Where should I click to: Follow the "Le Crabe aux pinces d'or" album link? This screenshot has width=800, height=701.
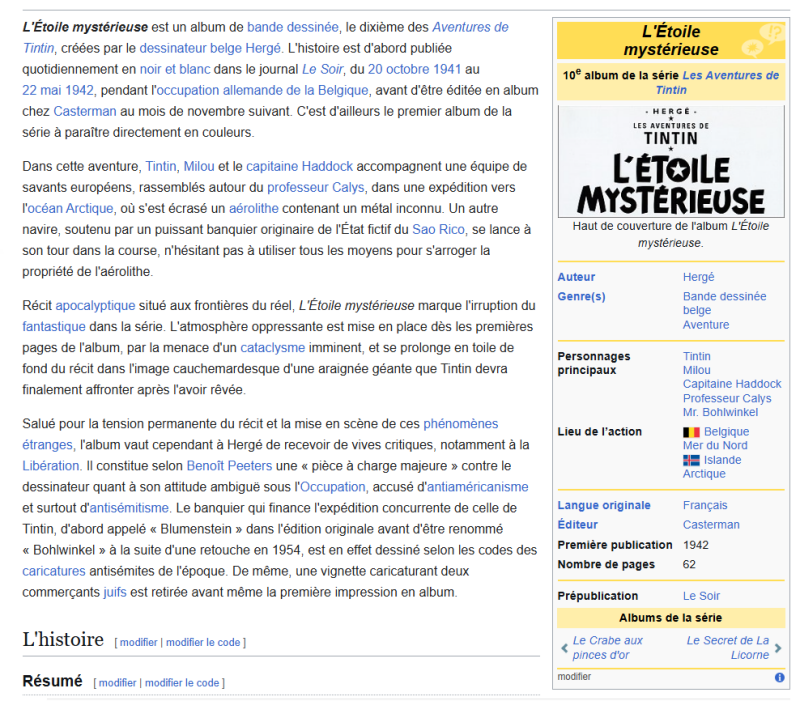610,647
